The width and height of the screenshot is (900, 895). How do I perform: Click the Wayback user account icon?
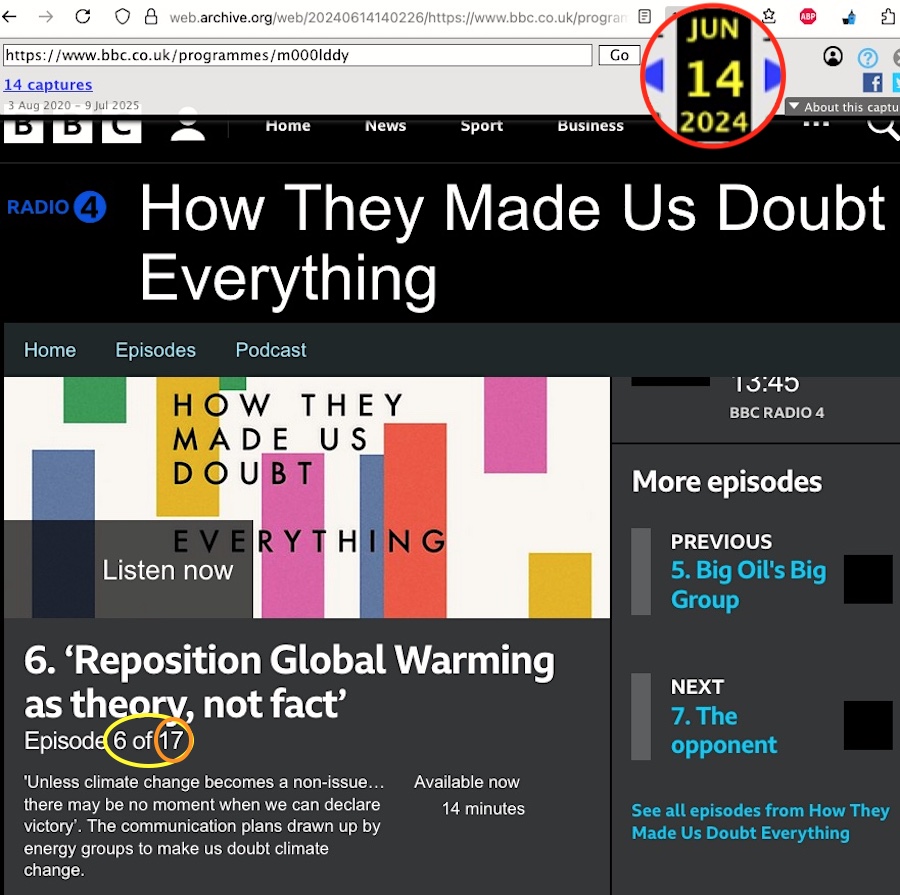pyautogui.click(x=833, y=57)
